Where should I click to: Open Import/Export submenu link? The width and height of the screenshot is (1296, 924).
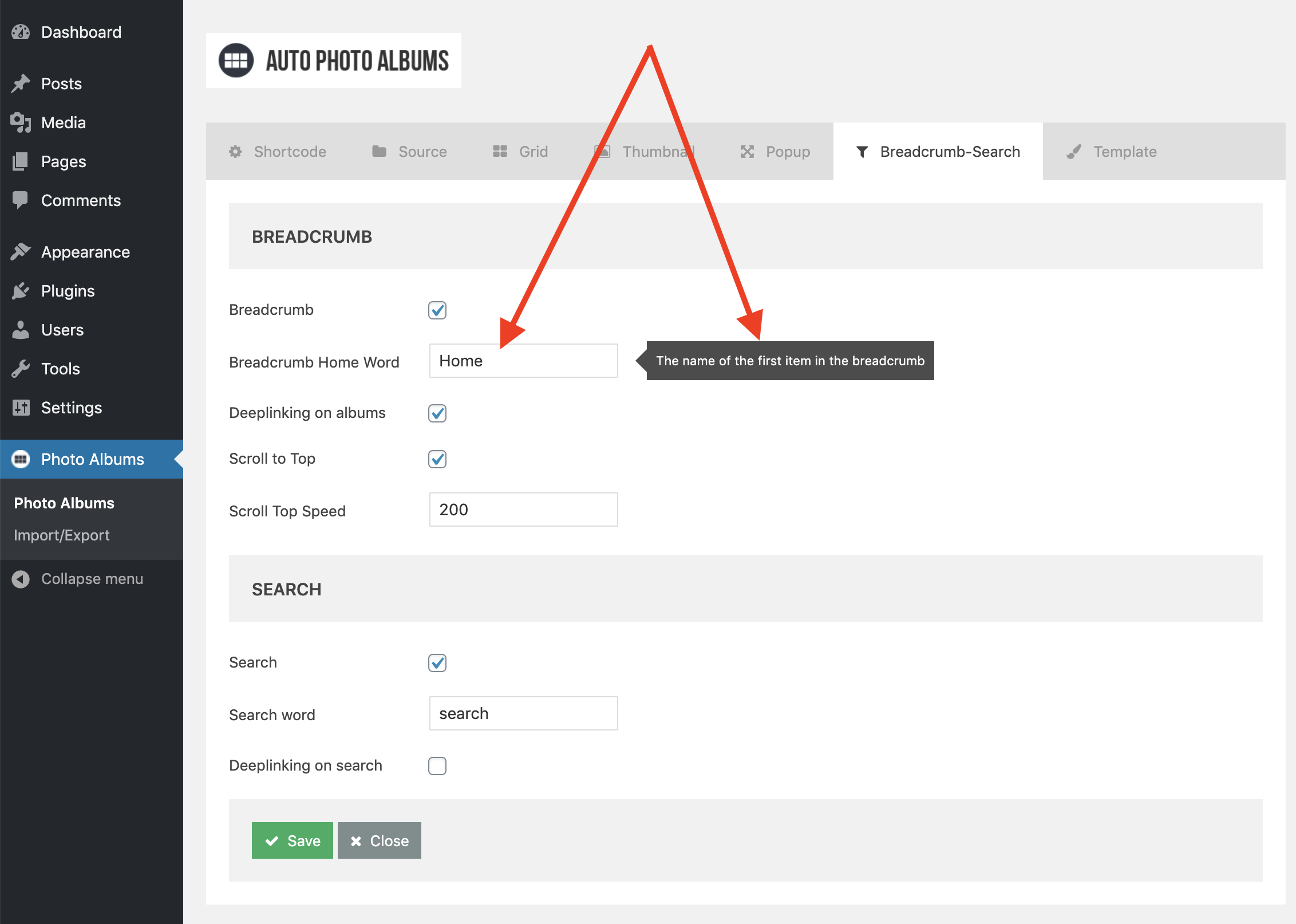click(62, 535)
